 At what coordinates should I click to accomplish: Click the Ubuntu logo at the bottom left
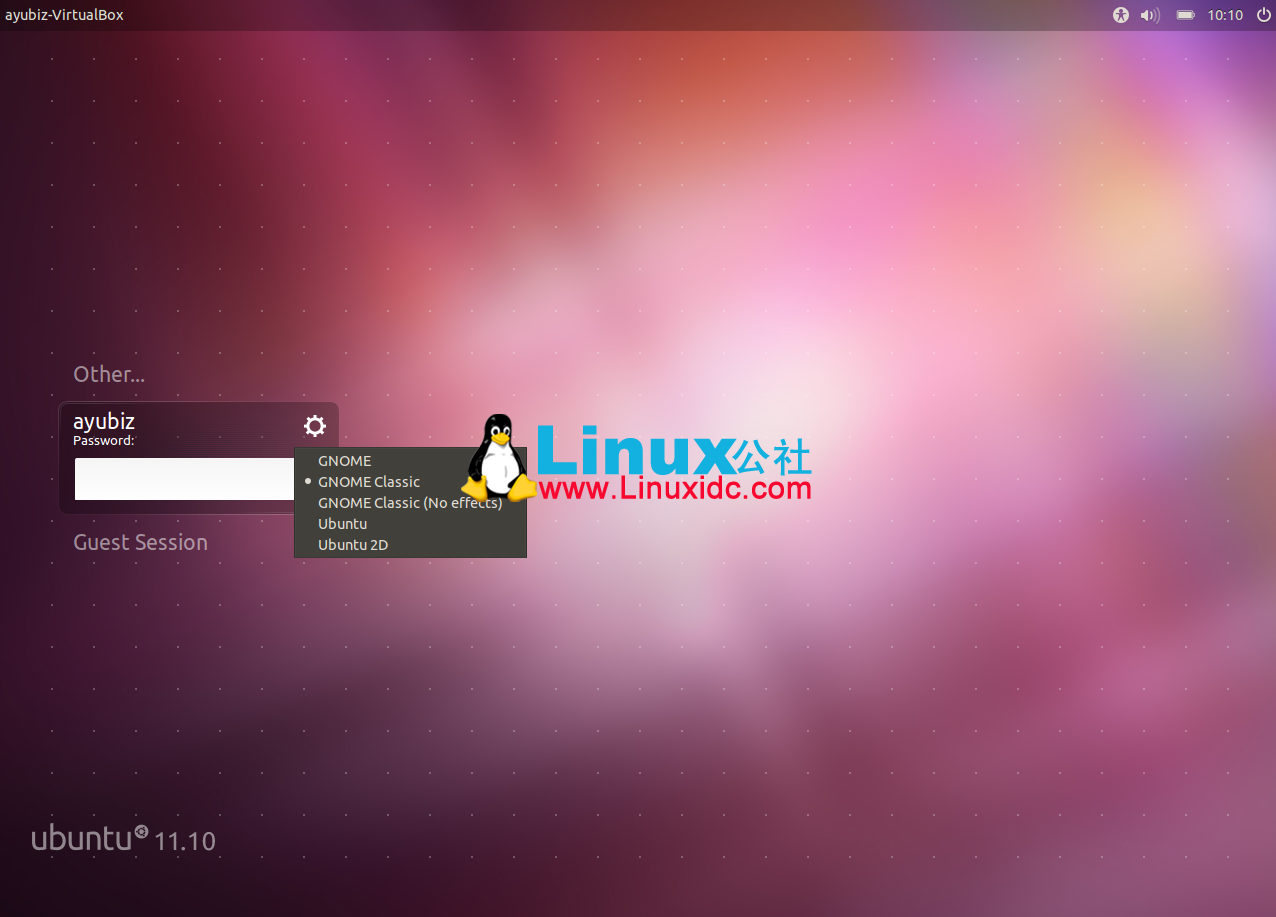pyautogui.click(x=108, y=838)
